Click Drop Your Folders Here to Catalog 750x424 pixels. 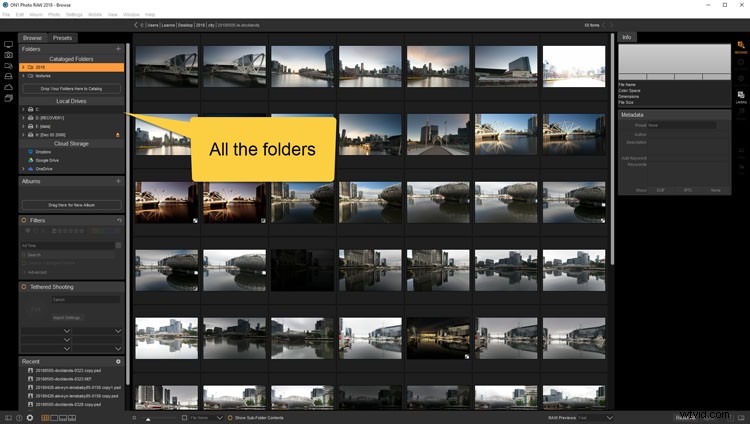coord(71,89)
